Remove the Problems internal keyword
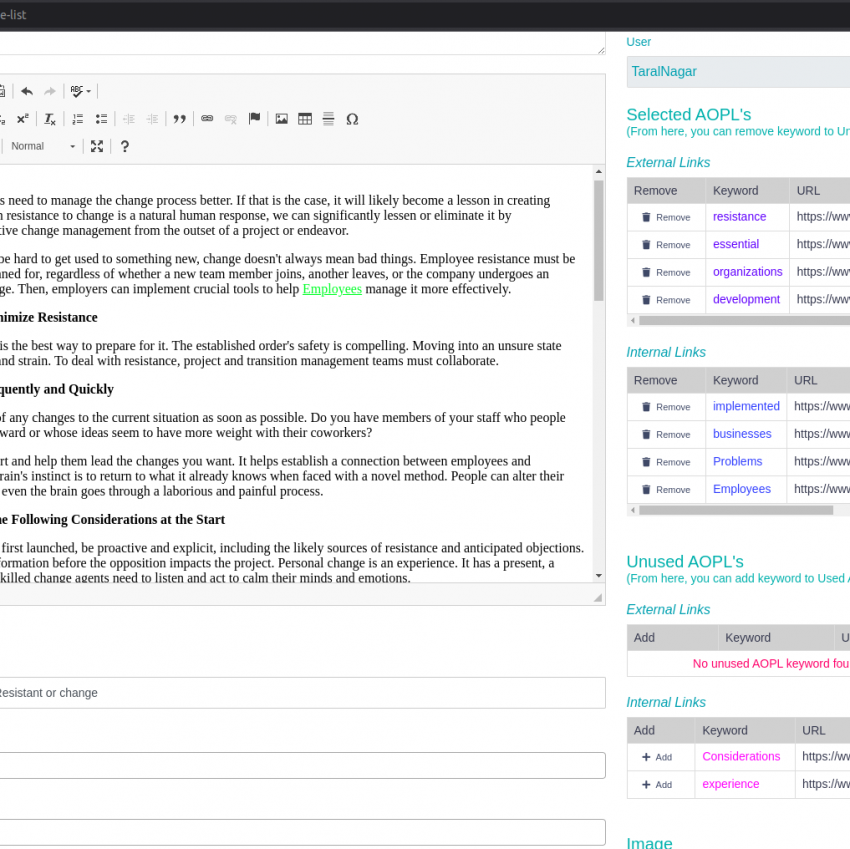This screenshot has width=850, height=849. [666, 462]
